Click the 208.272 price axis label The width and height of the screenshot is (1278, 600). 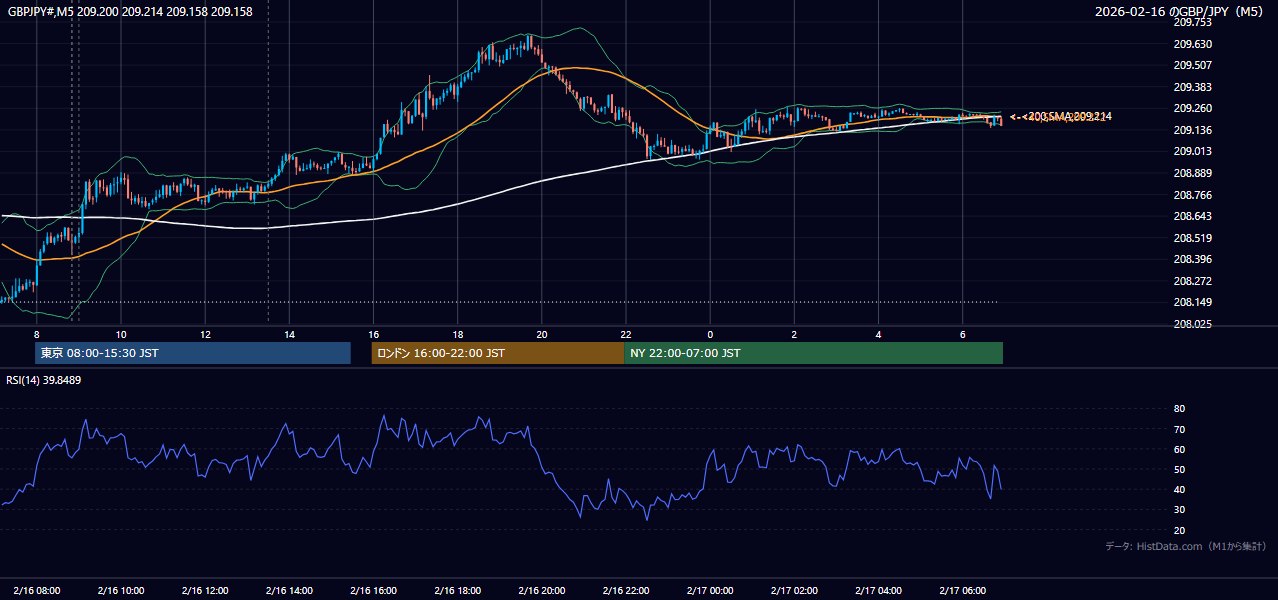(x=1192, y=281)
